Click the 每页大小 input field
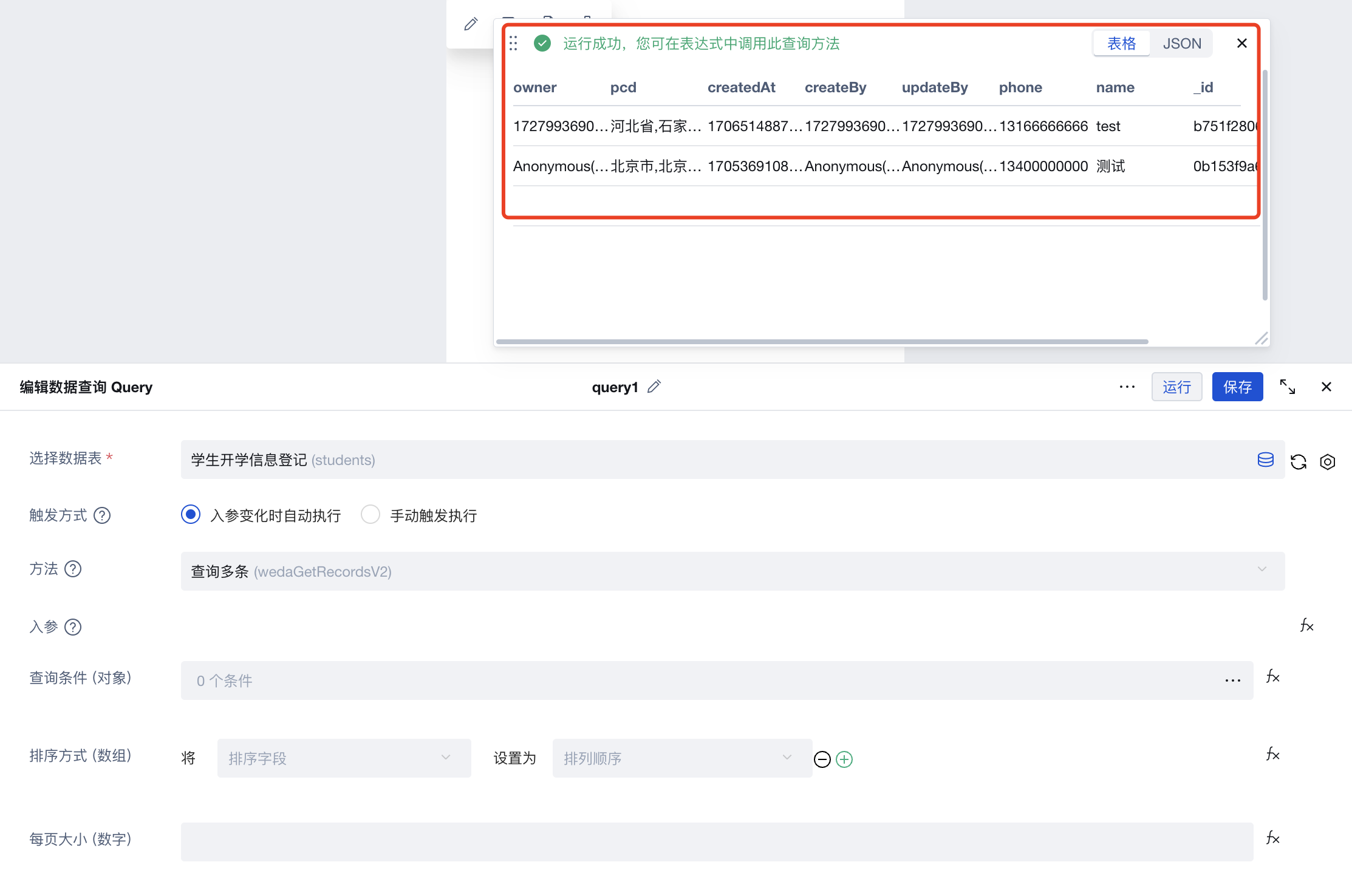Image resolution: width=1352 pixels, height=896 pixels. tap(717, 842)
